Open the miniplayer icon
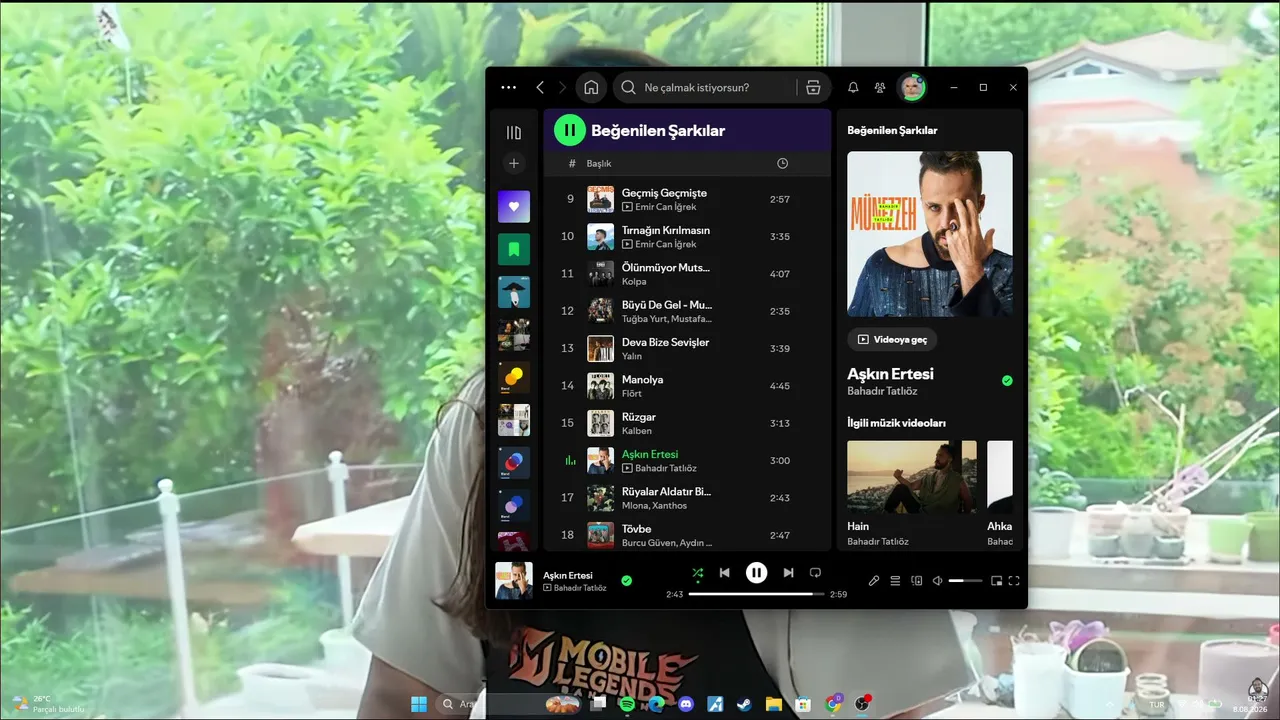Viewport: 1280px width, 720px height. point(996,580)
